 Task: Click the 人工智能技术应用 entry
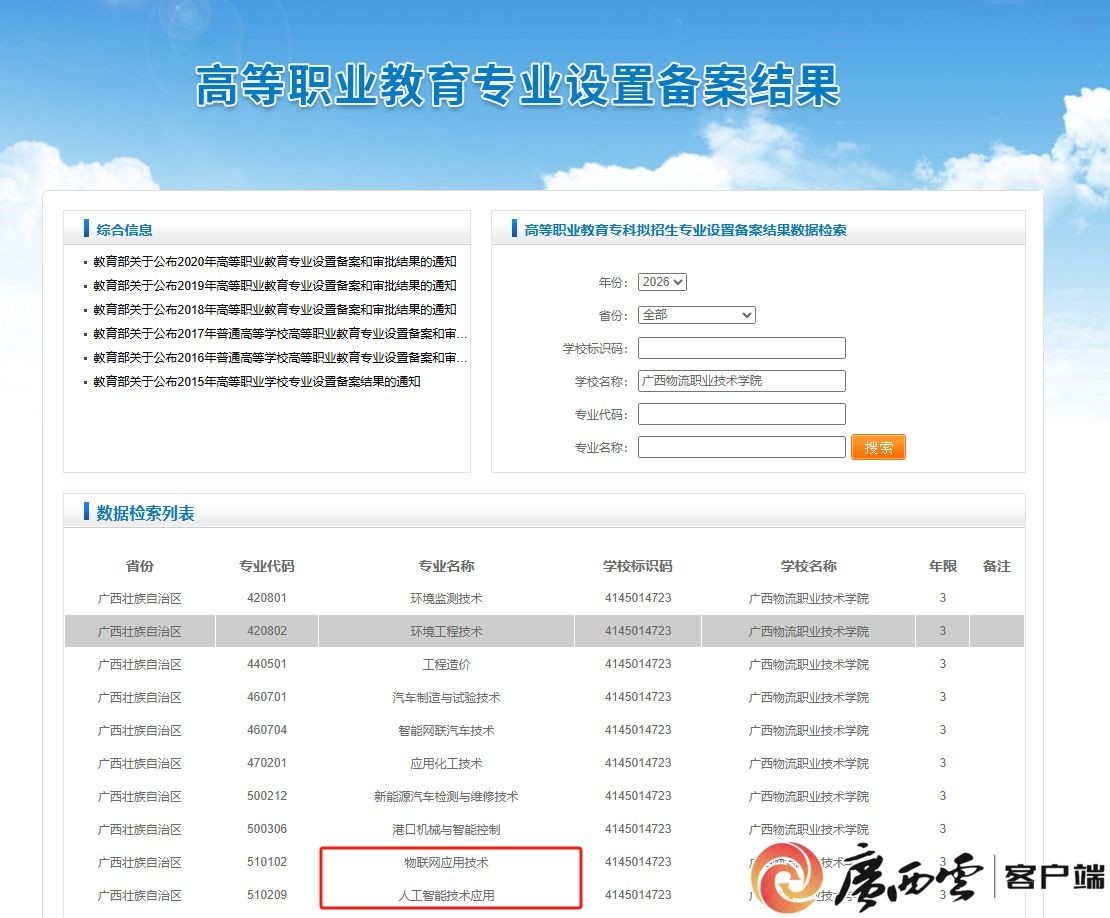[x=446, y=895]
